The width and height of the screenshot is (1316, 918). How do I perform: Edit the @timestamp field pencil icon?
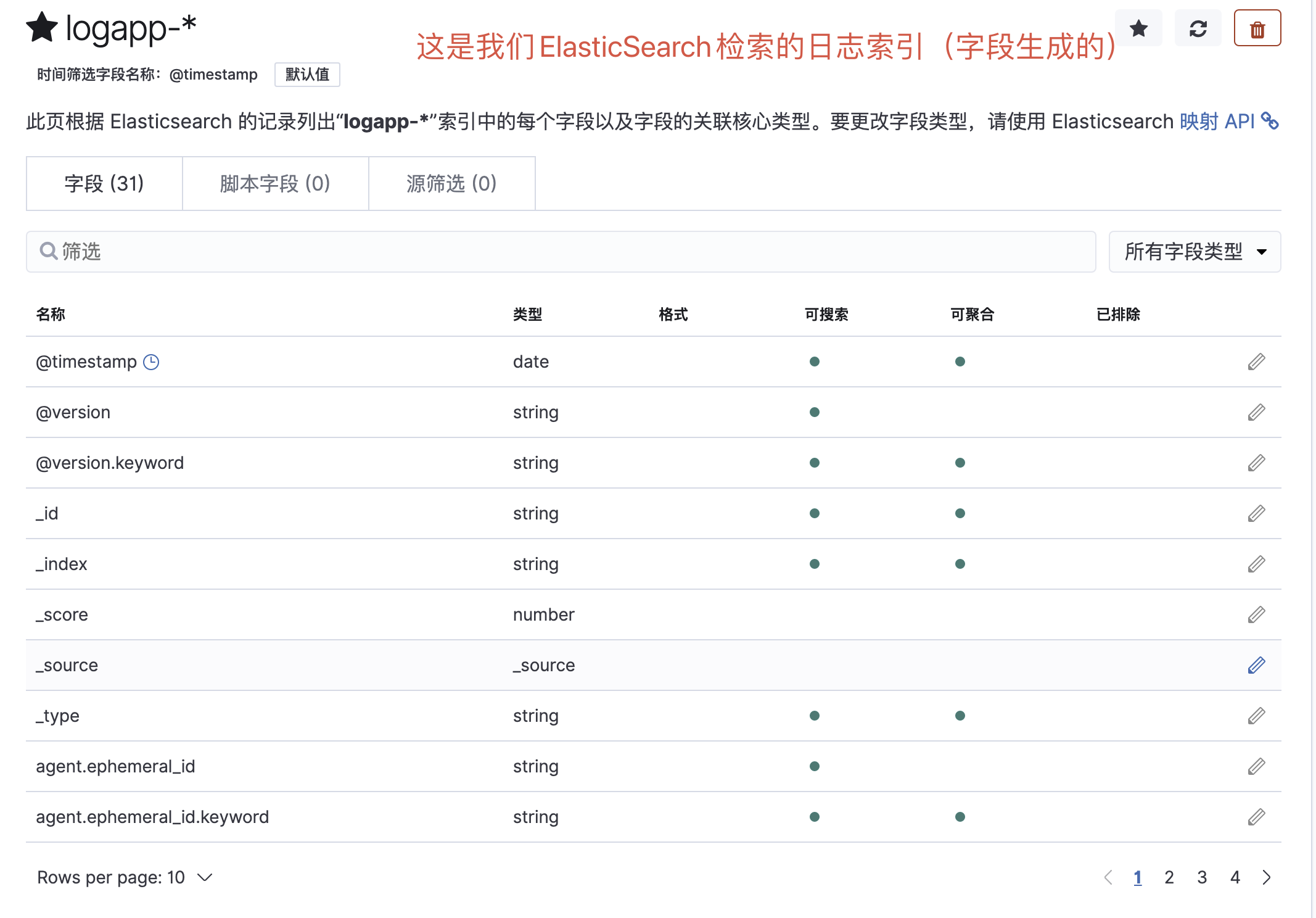(x=1256, y=362)
